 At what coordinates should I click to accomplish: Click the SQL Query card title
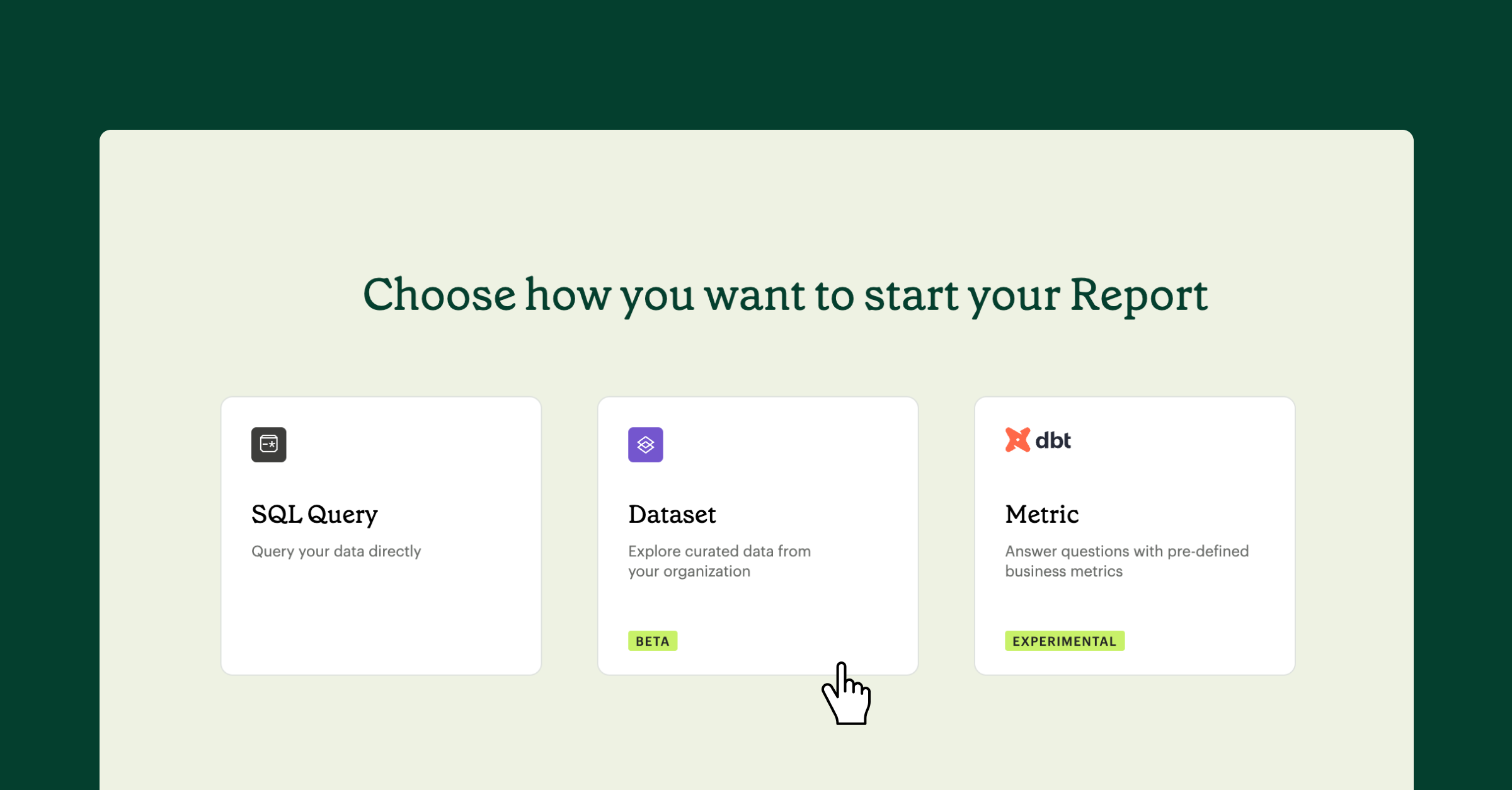314,514
